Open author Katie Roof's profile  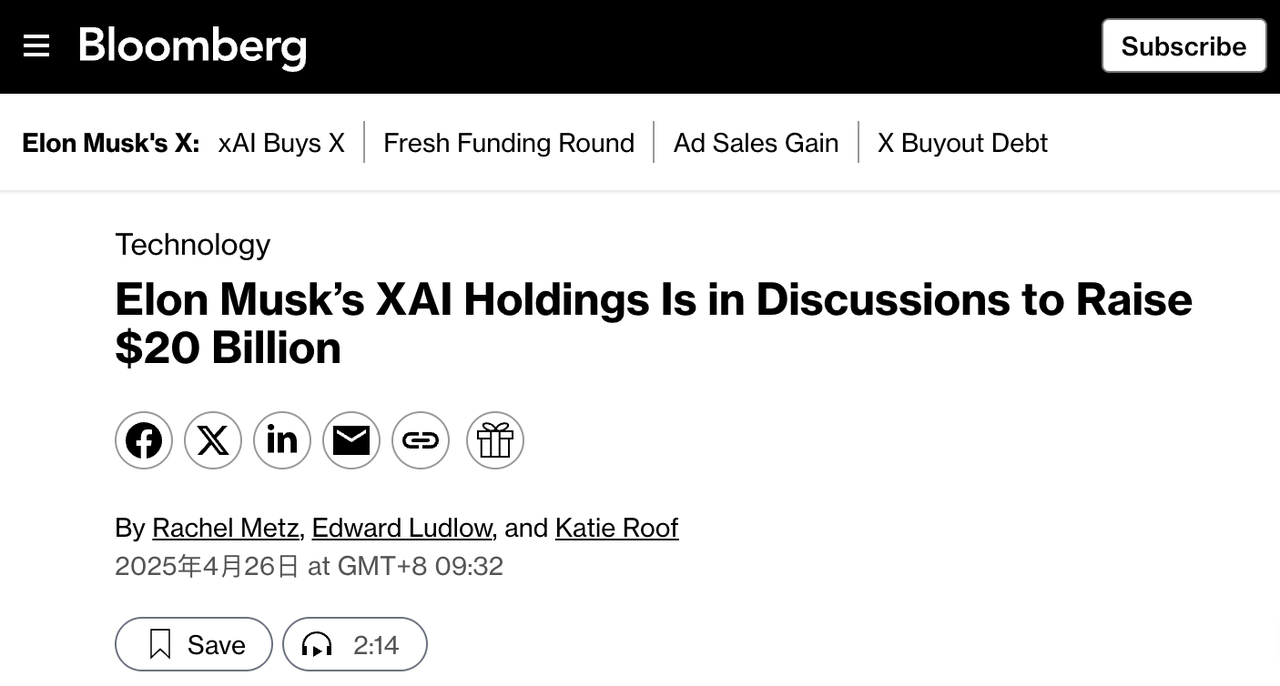pyautogui.click(x=616, y=528)
